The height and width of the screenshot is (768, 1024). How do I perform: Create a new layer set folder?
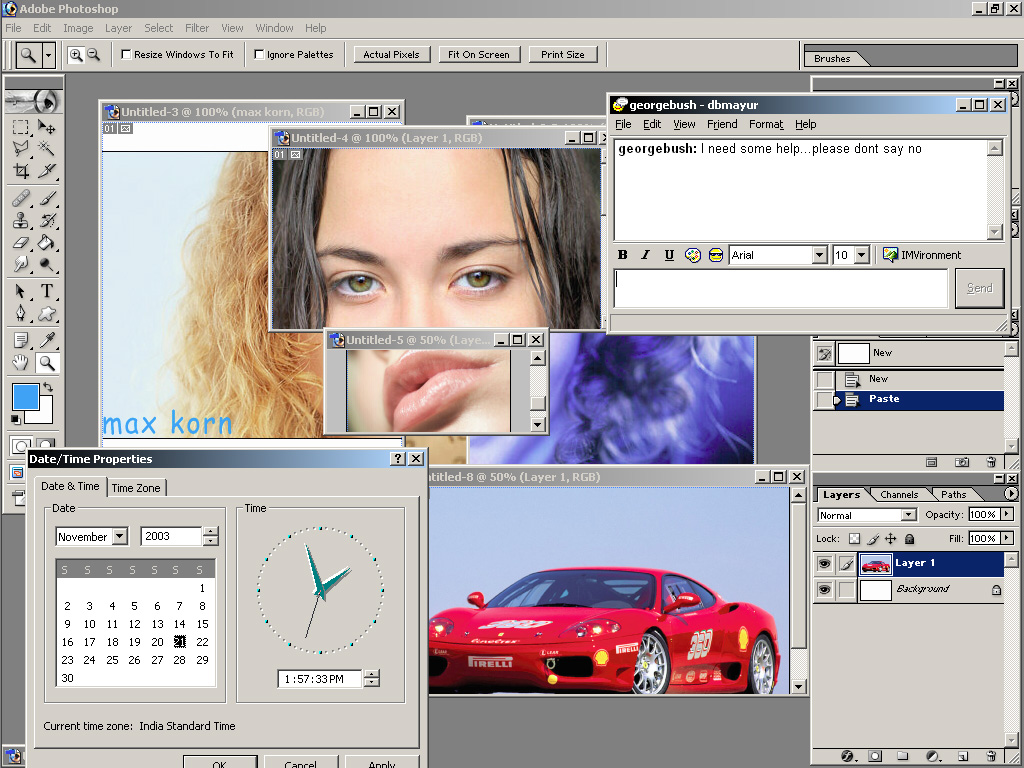(x=903, y=756)
